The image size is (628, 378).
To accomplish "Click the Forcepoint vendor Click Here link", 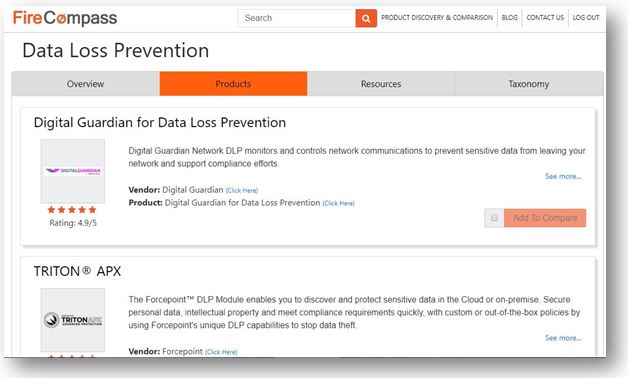I will [x=221, y=352].
